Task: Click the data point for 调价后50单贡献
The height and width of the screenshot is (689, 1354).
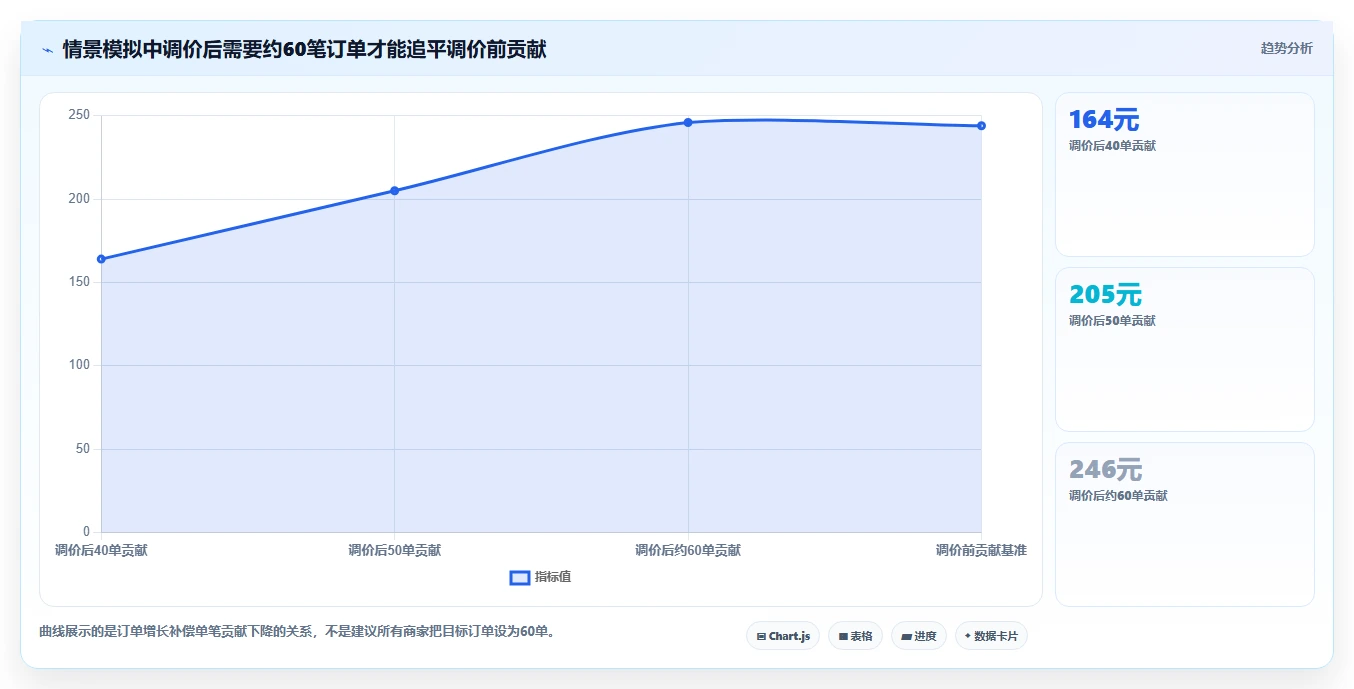Action: (x=394, y=191)
